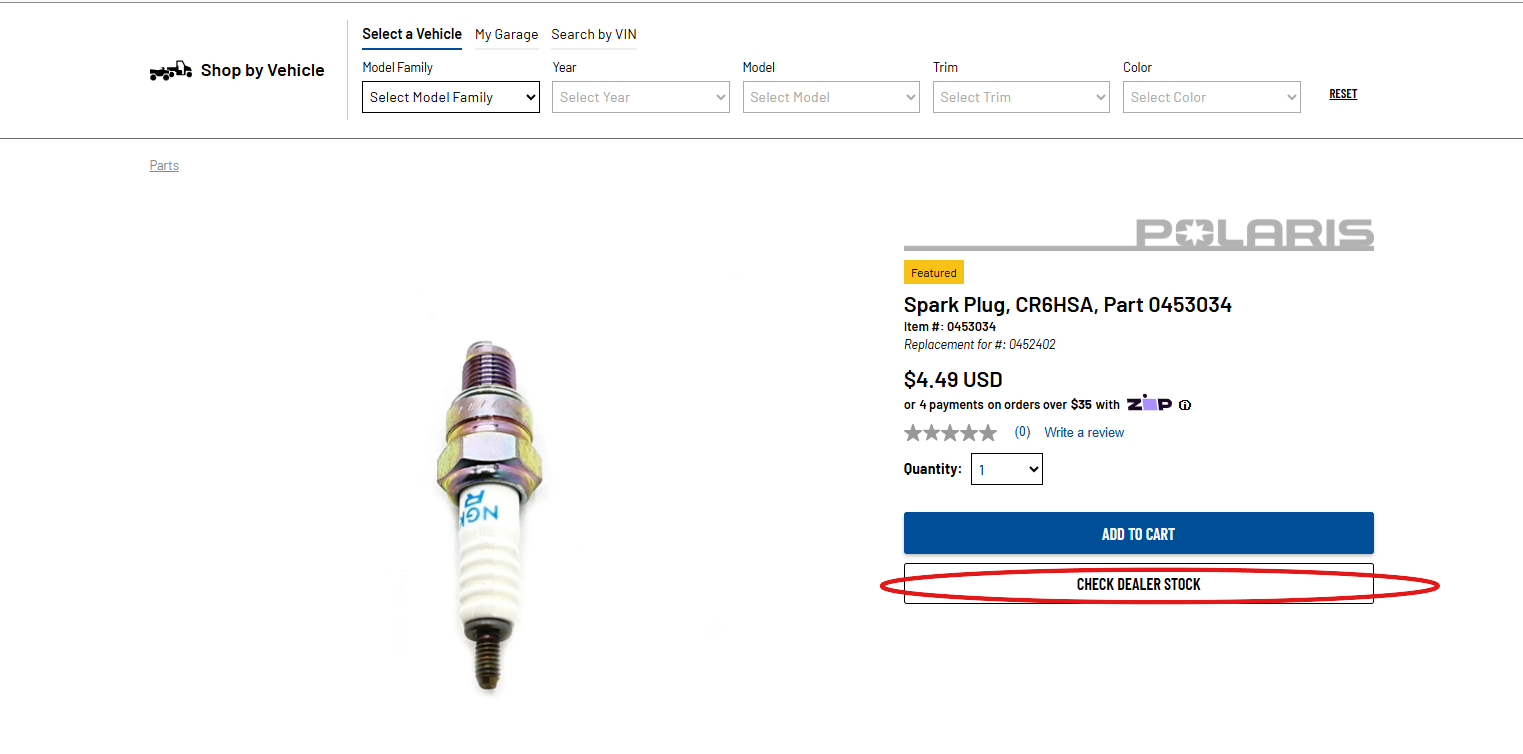1523x754 pixels.
Task: Switch to the My Garage tab
Action: coord(506,35)
